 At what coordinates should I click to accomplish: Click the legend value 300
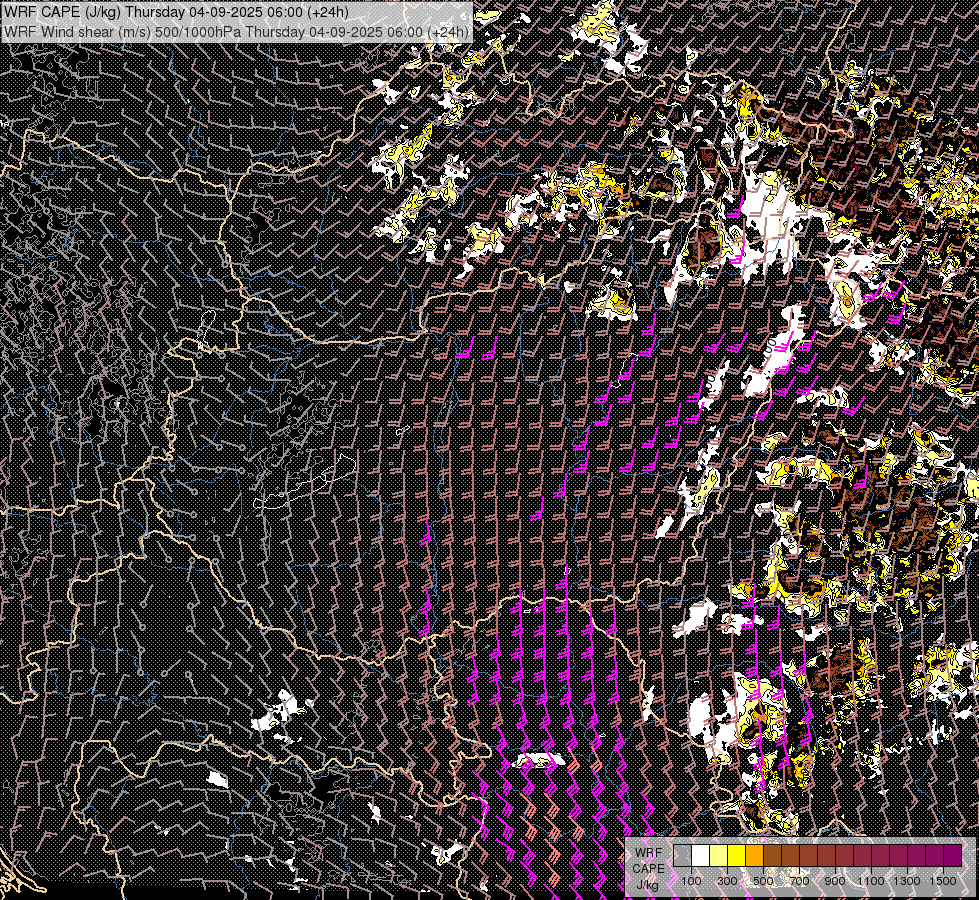click(x=727, y=881)
